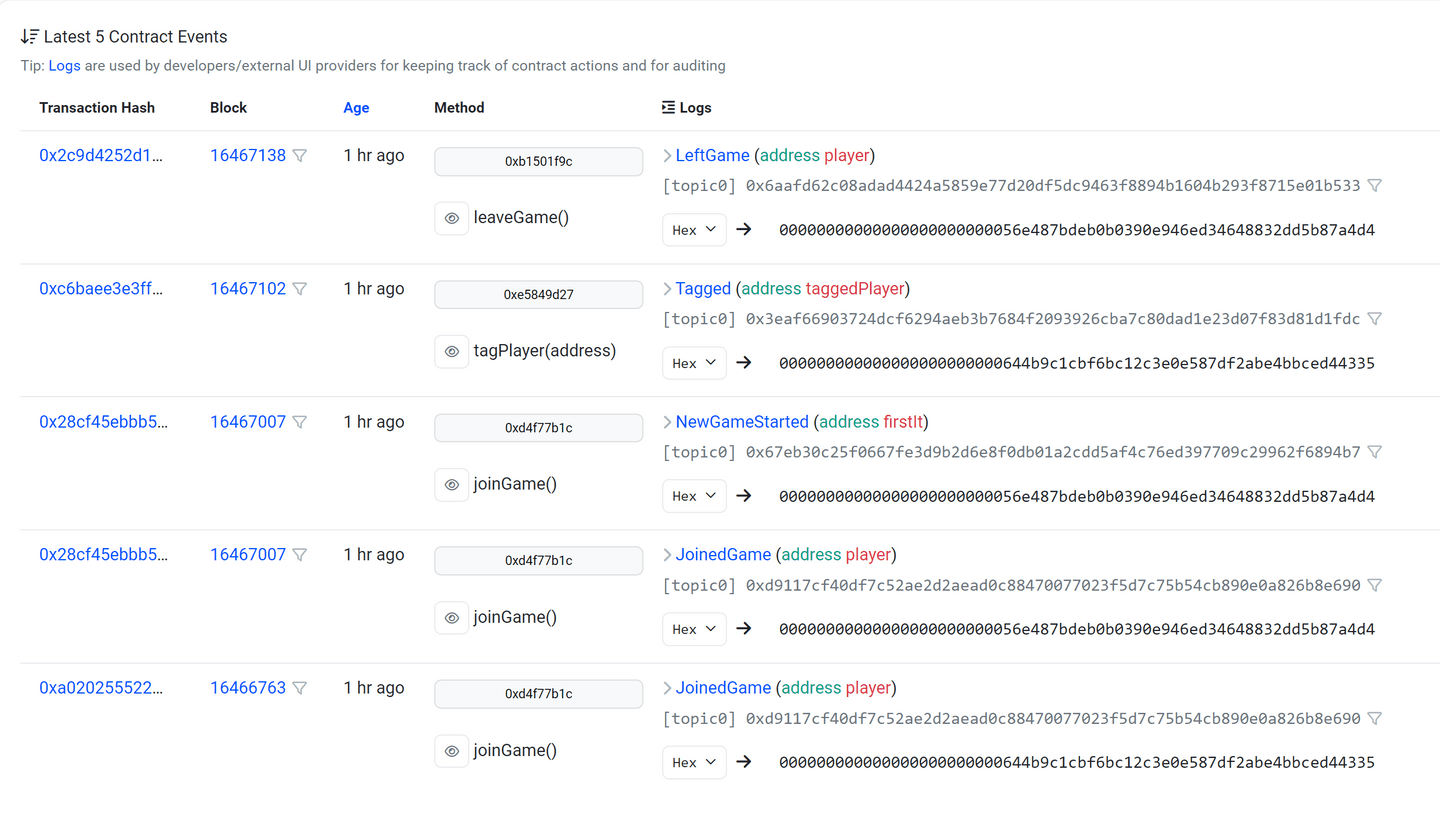
Task: Click the Tagged hex data value
Action: (1077, 363)
